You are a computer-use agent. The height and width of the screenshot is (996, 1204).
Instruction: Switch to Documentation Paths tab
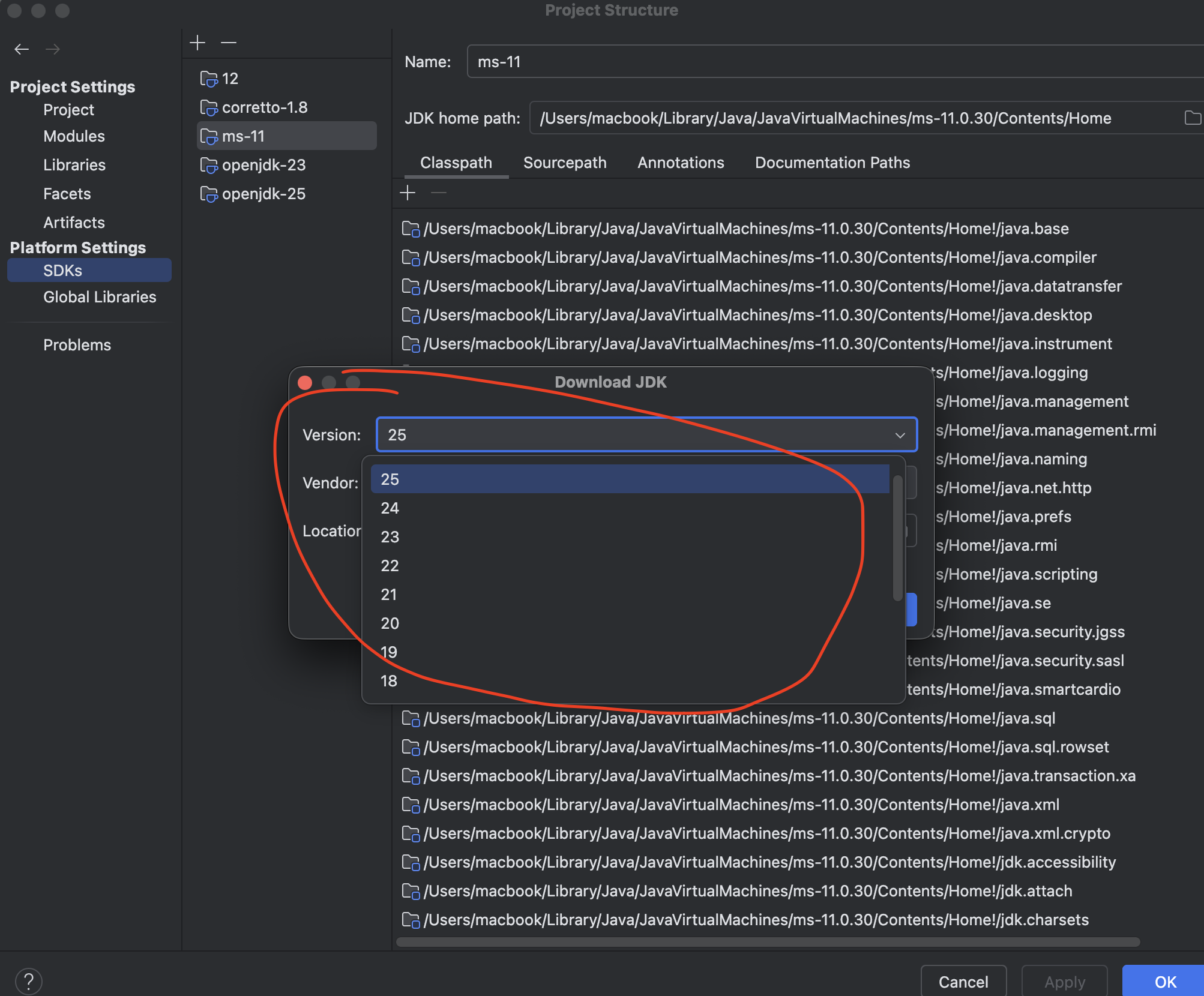[832, 163]
